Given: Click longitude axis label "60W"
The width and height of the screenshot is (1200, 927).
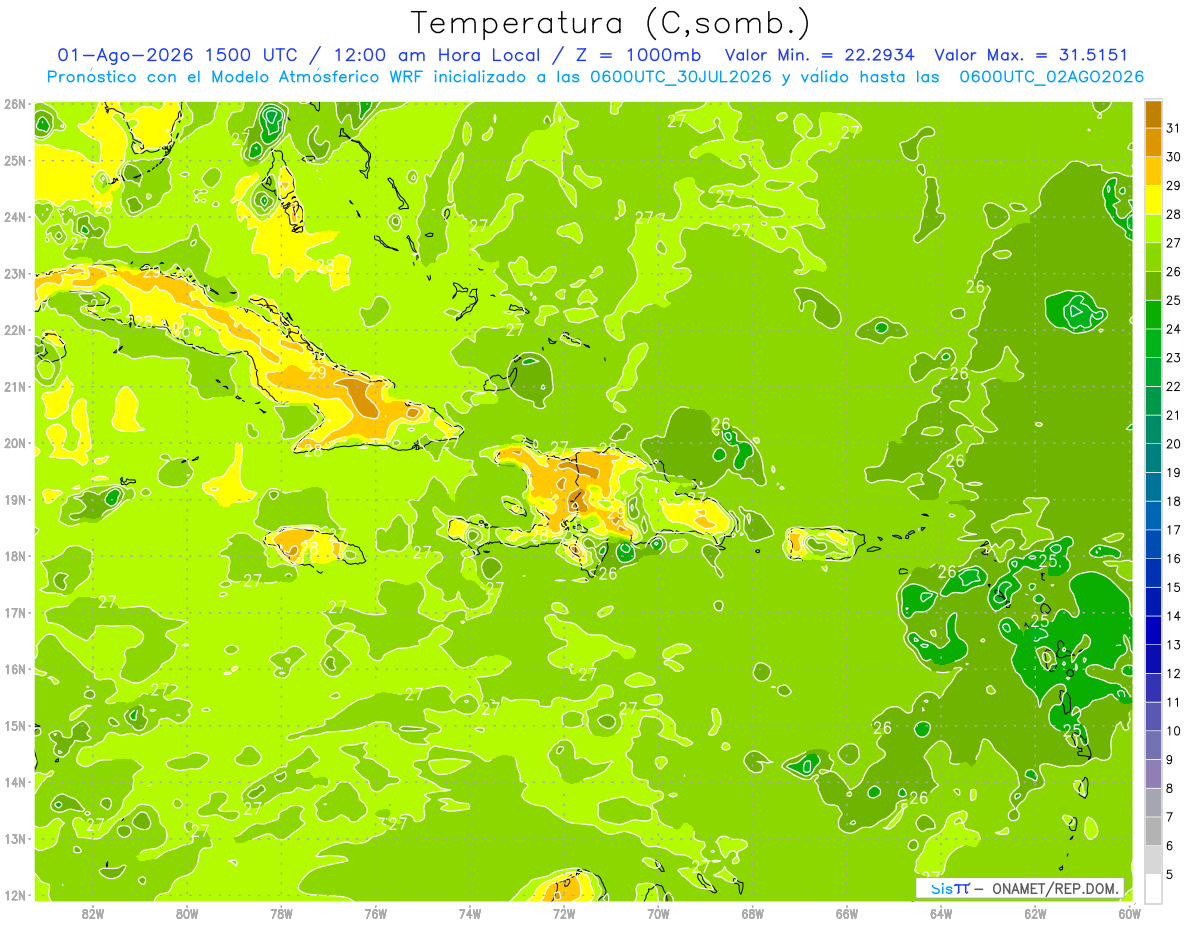Looking at the screenshot, I should click(x=1130, y=914).
